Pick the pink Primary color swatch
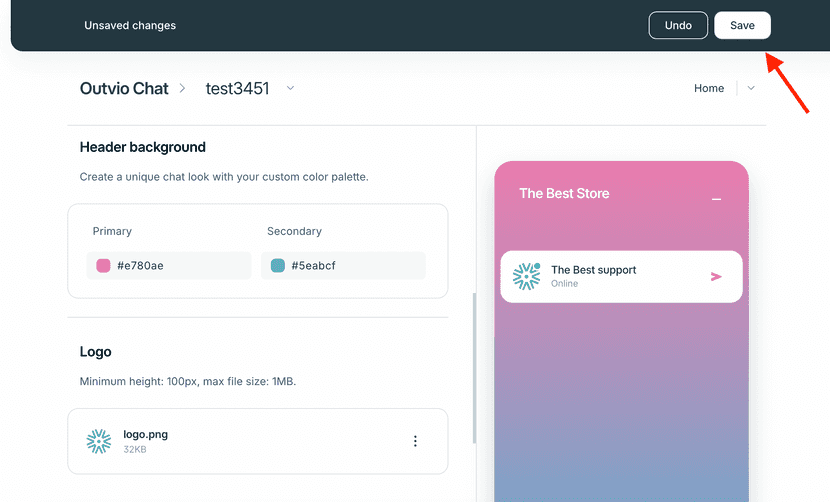The height and width of the screenshot is (502, 830). 103,265
